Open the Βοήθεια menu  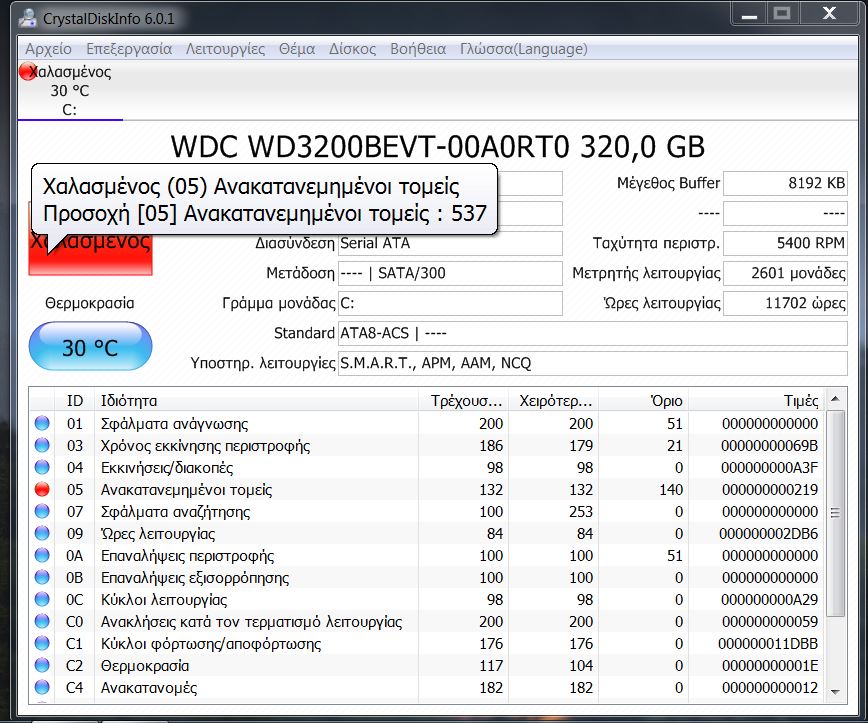coord(418,49)
